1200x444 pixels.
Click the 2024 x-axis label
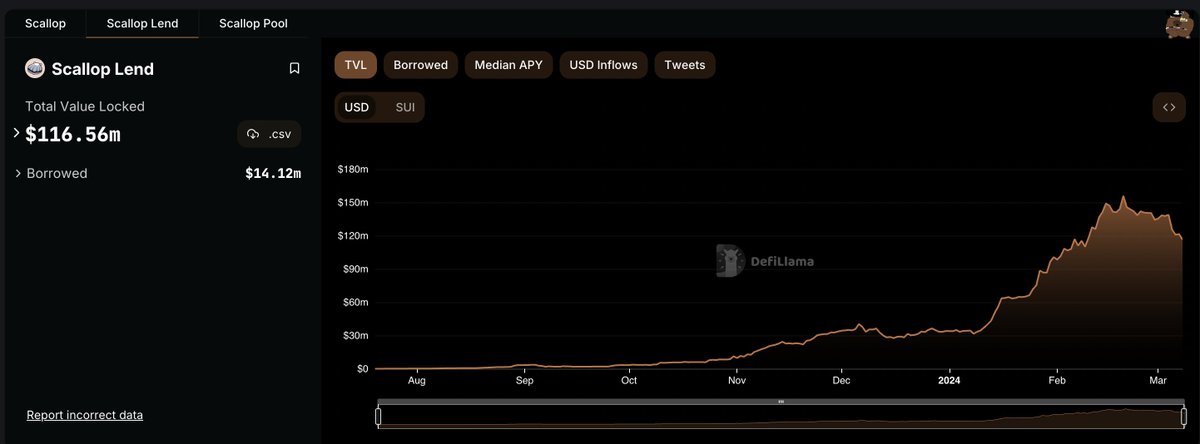[x=949, y=381]
